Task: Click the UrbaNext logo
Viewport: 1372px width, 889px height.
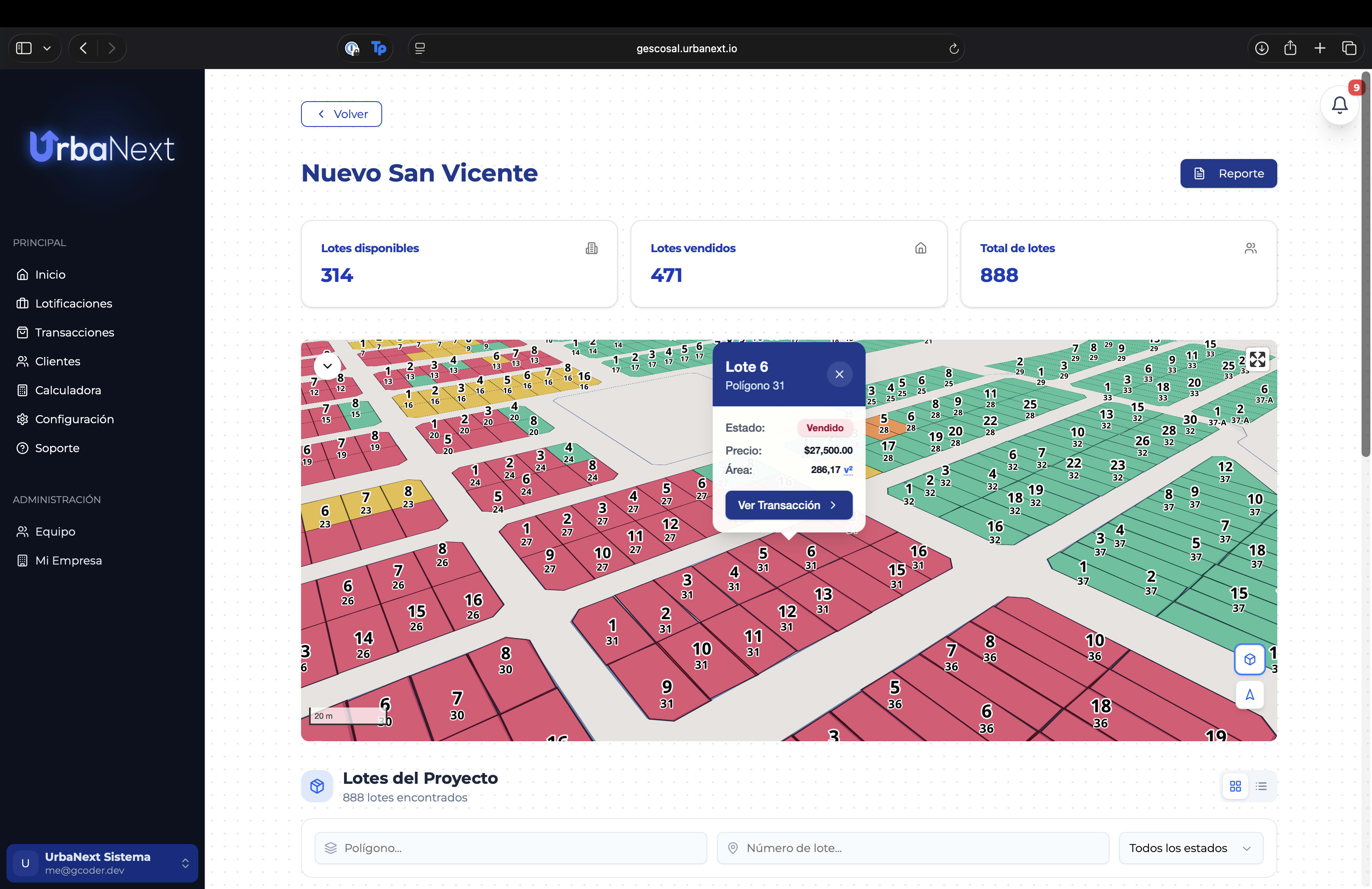Action: coord(102,147)
